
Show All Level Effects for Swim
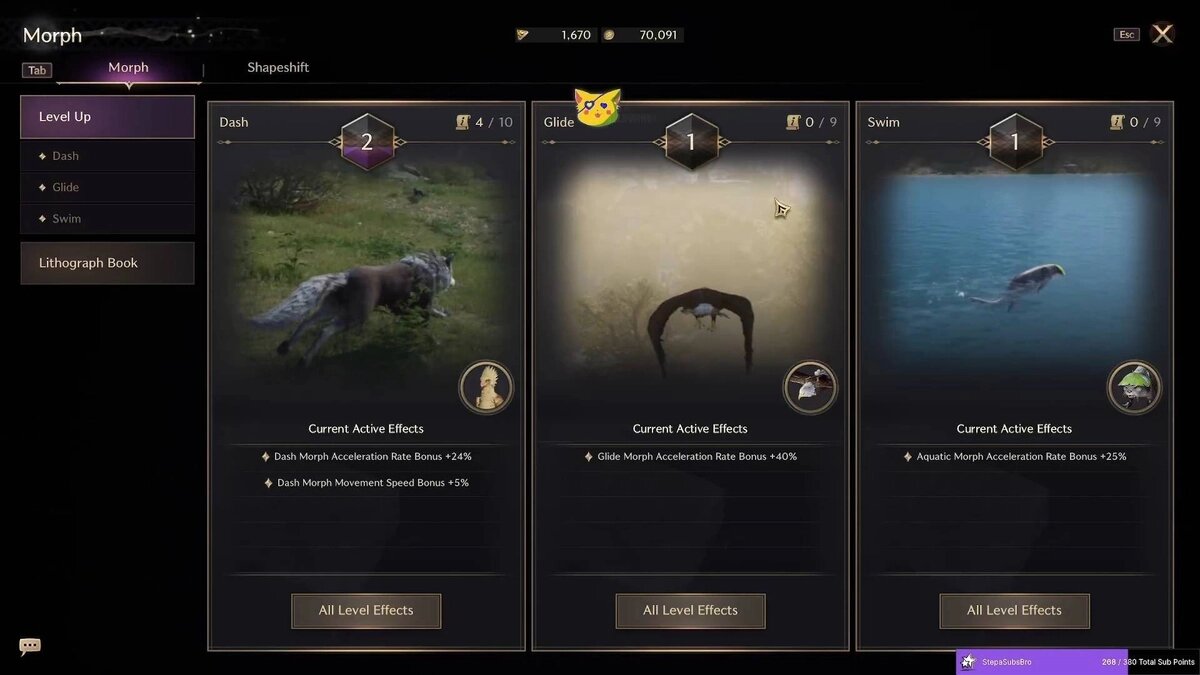1014,610
